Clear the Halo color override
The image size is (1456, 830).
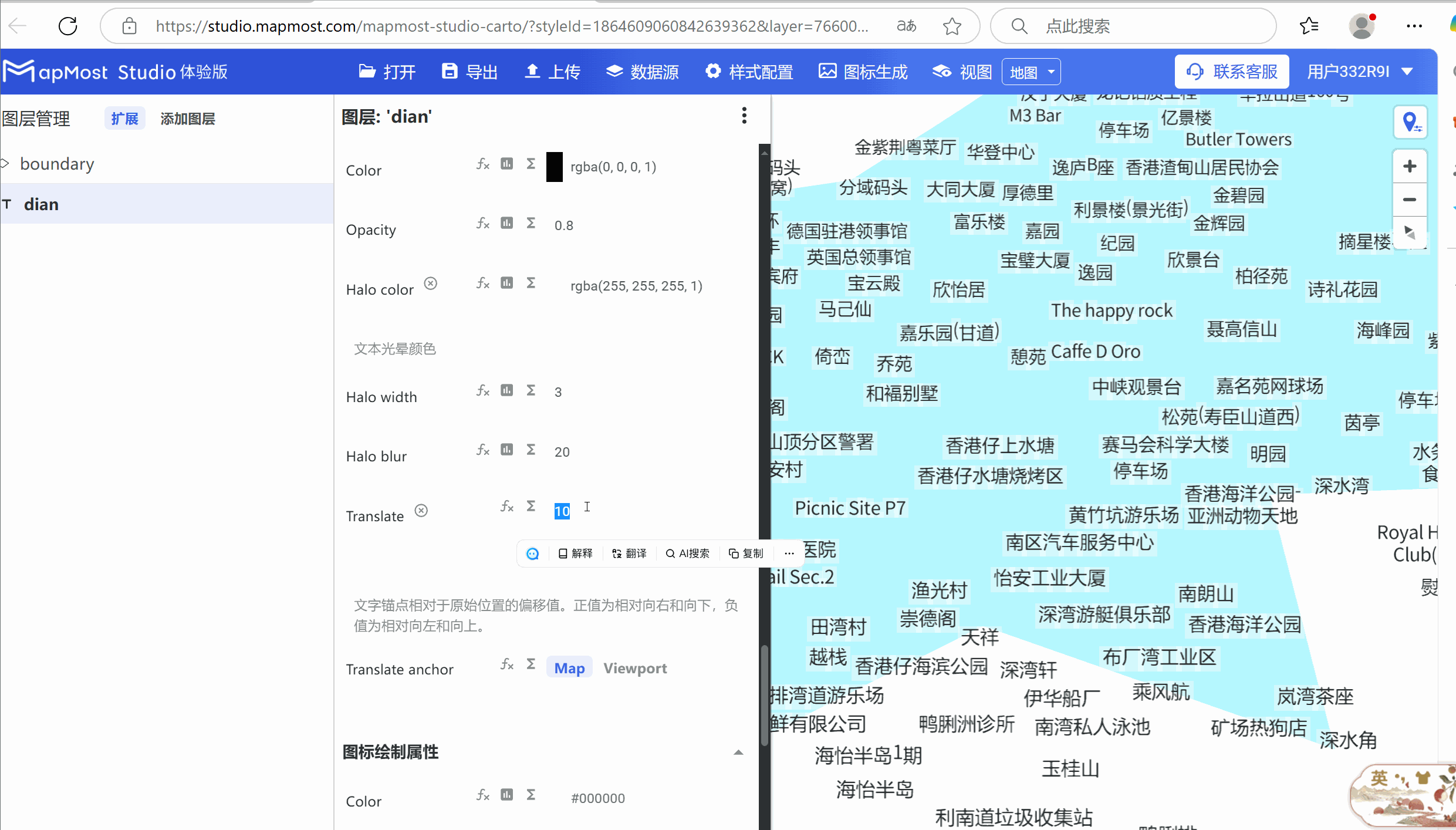(x=431, y=283)
